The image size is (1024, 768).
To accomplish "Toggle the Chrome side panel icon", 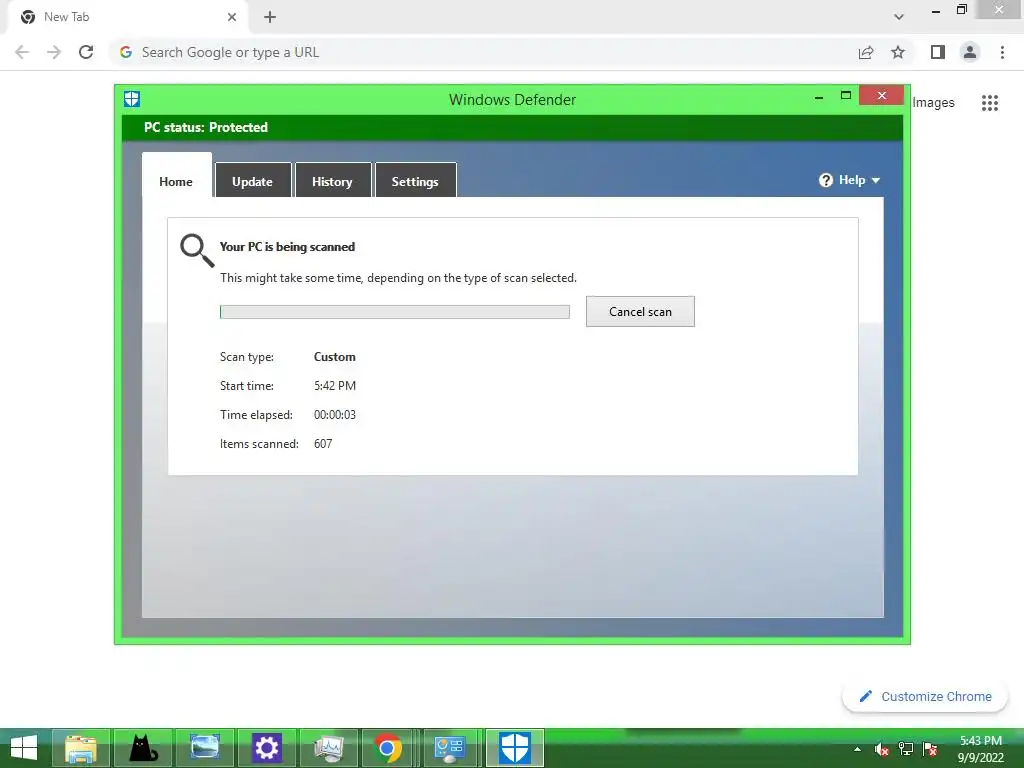I will tap(938, 52).
